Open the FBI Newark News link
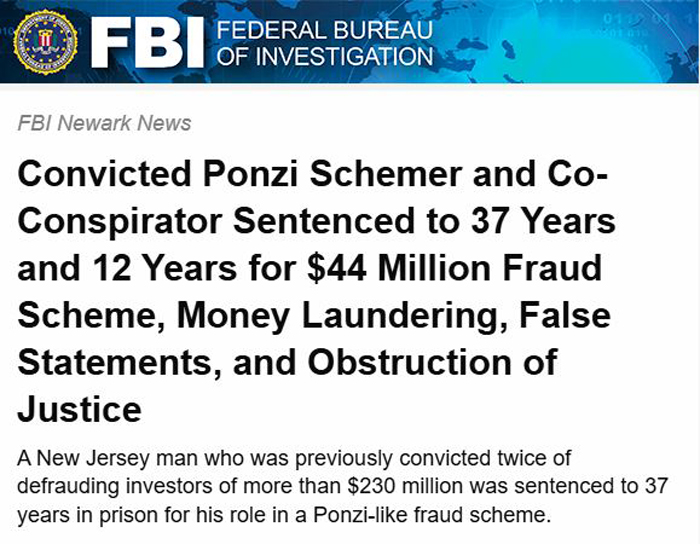 pyautogui.click(x=105, y=123)
